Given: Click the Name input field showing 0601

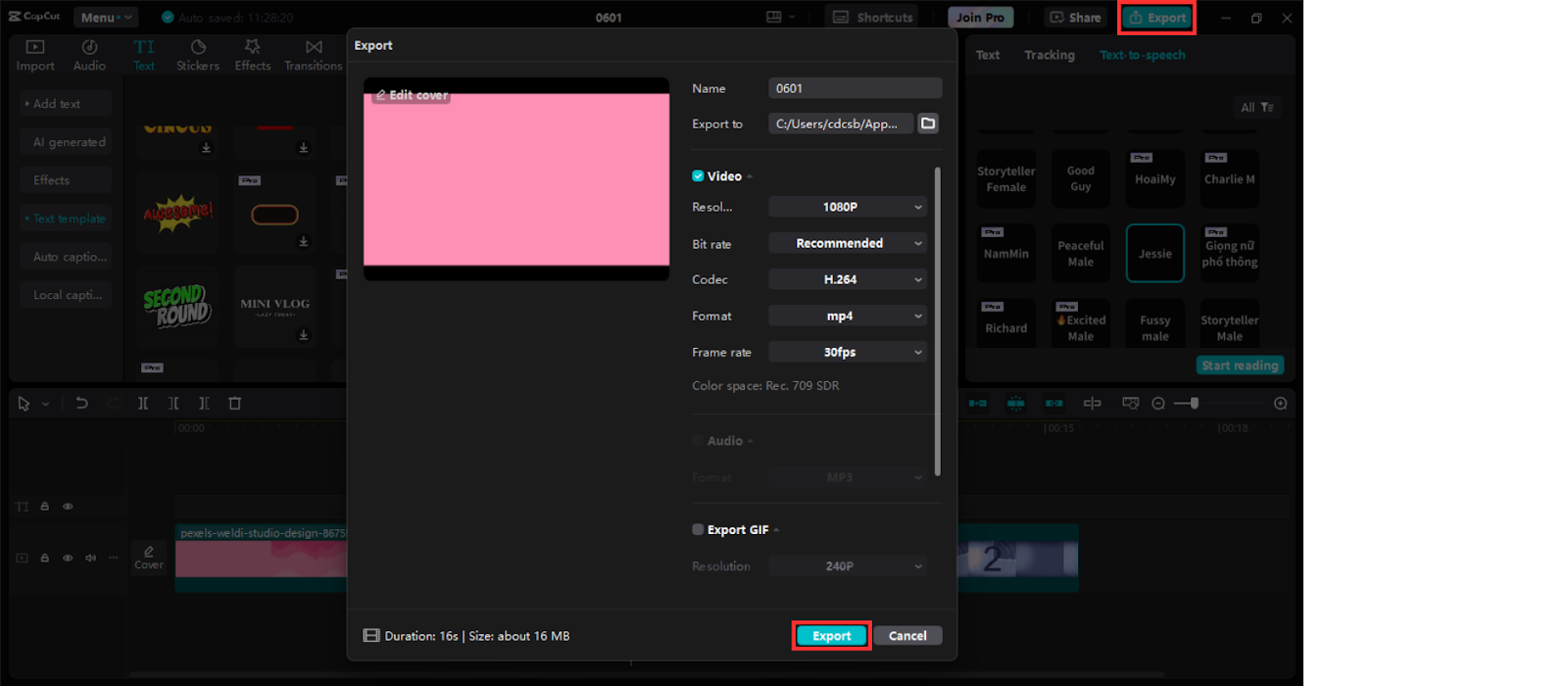Looking at the screenshot, I should pyautogui.click(x=855, y=88).
